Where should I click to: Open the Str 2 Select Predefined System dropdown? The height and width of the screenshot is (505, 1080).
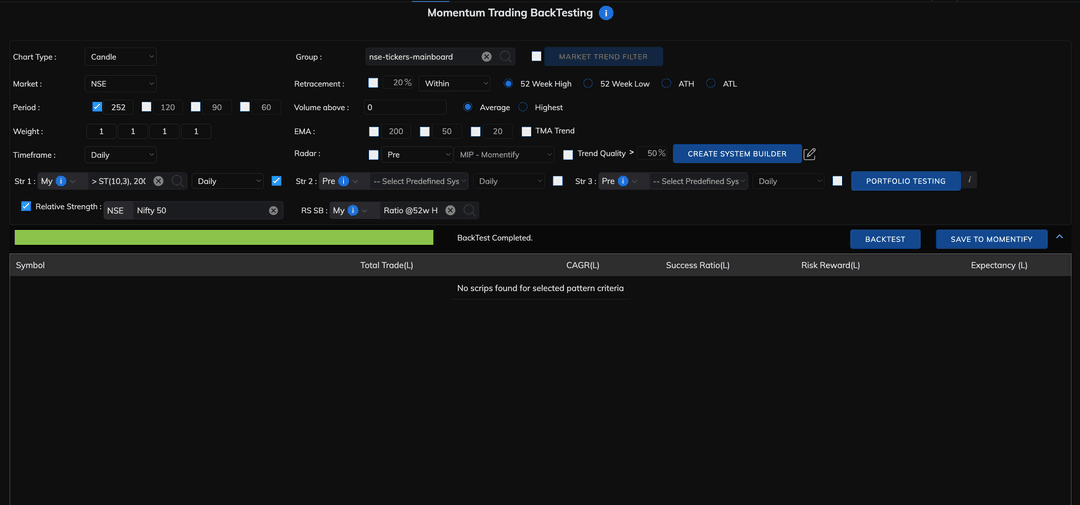(x=419, y=181)
